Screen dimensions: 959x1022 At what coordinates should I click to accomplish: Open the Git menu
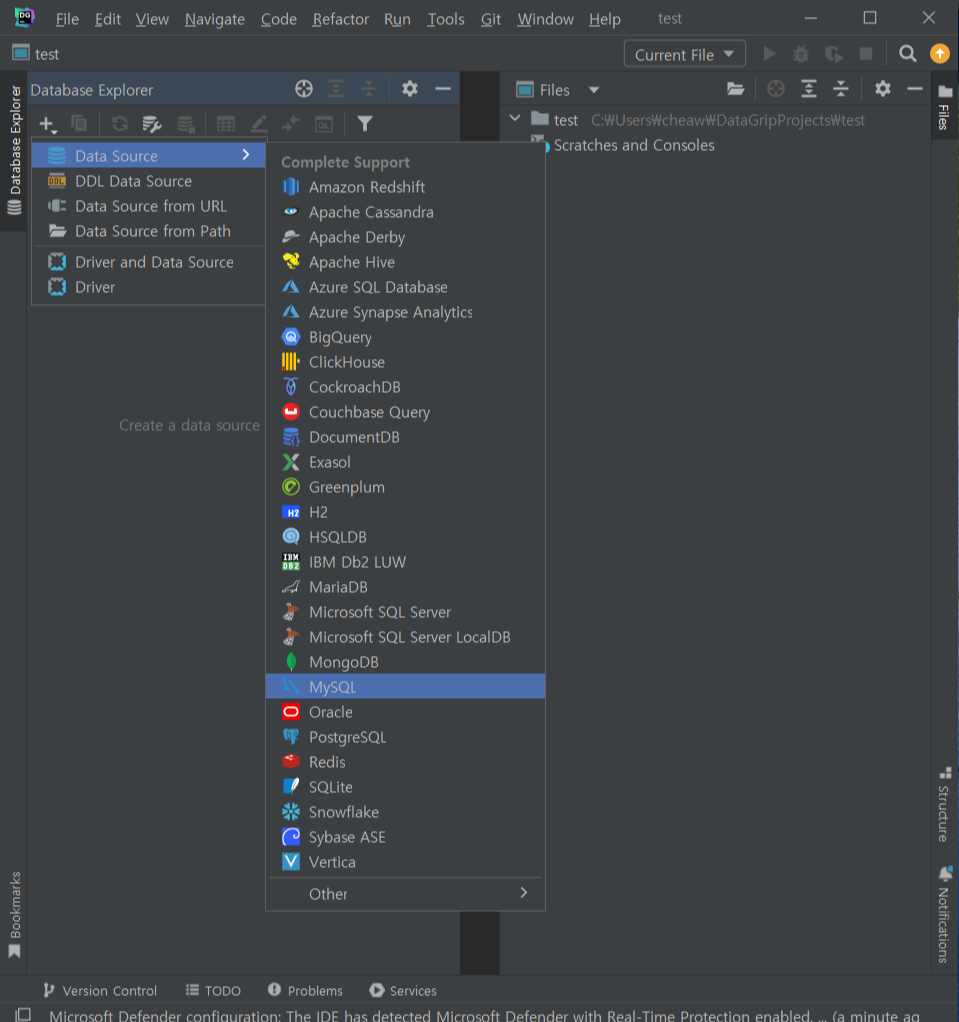pos(490,19)
